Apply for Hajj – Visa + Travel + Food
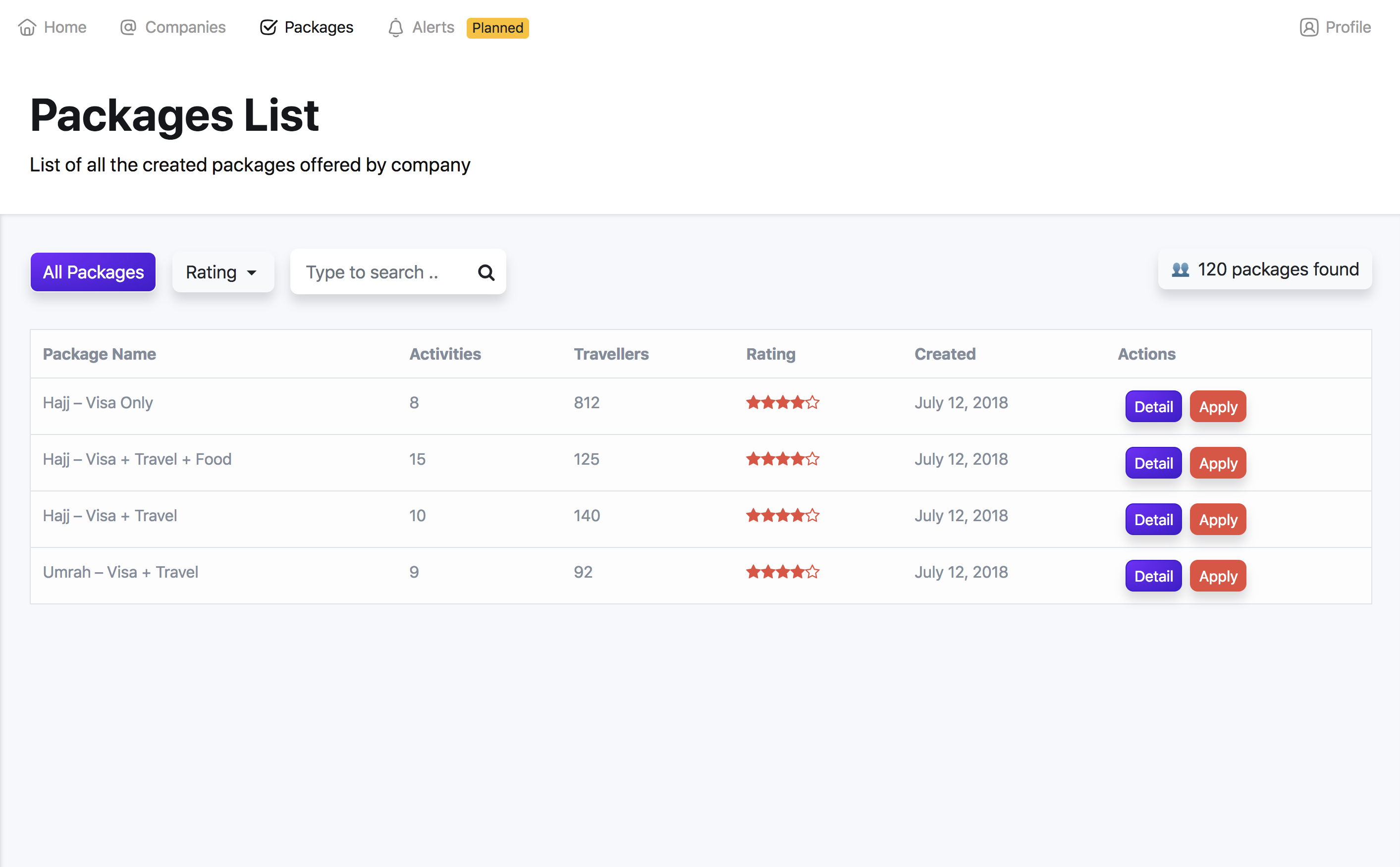This screenshot has width=1400, height=867. [x=1218, y=463]
